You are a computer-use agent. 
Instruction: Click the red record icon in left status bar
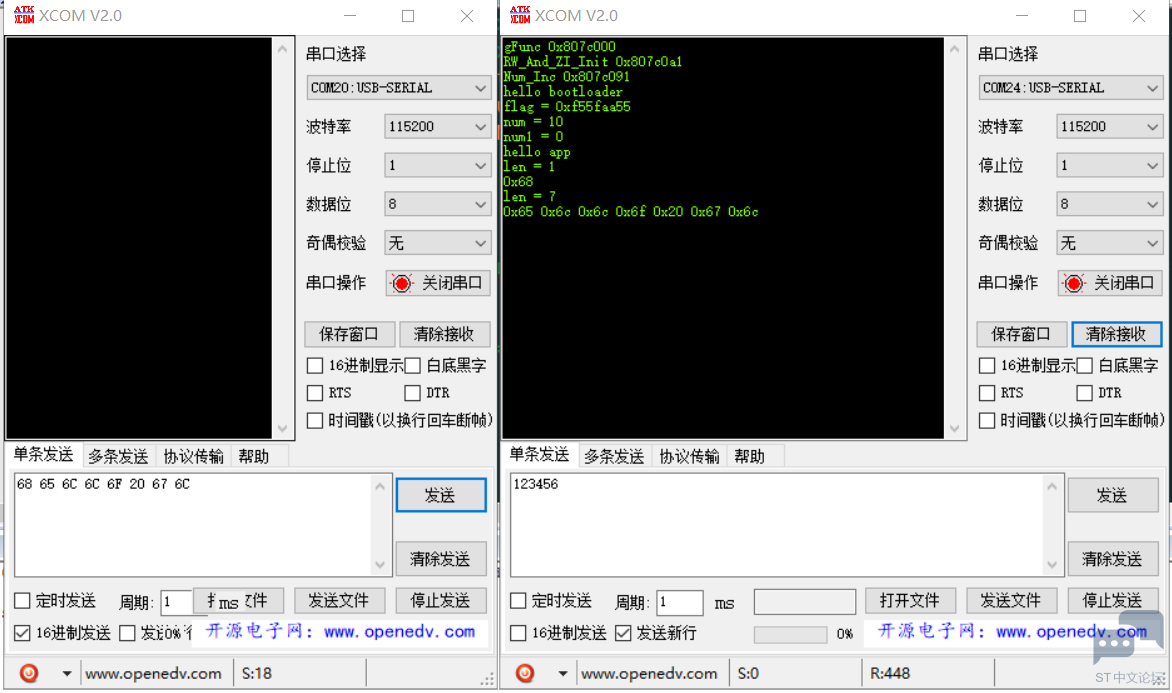coord(29,673)
